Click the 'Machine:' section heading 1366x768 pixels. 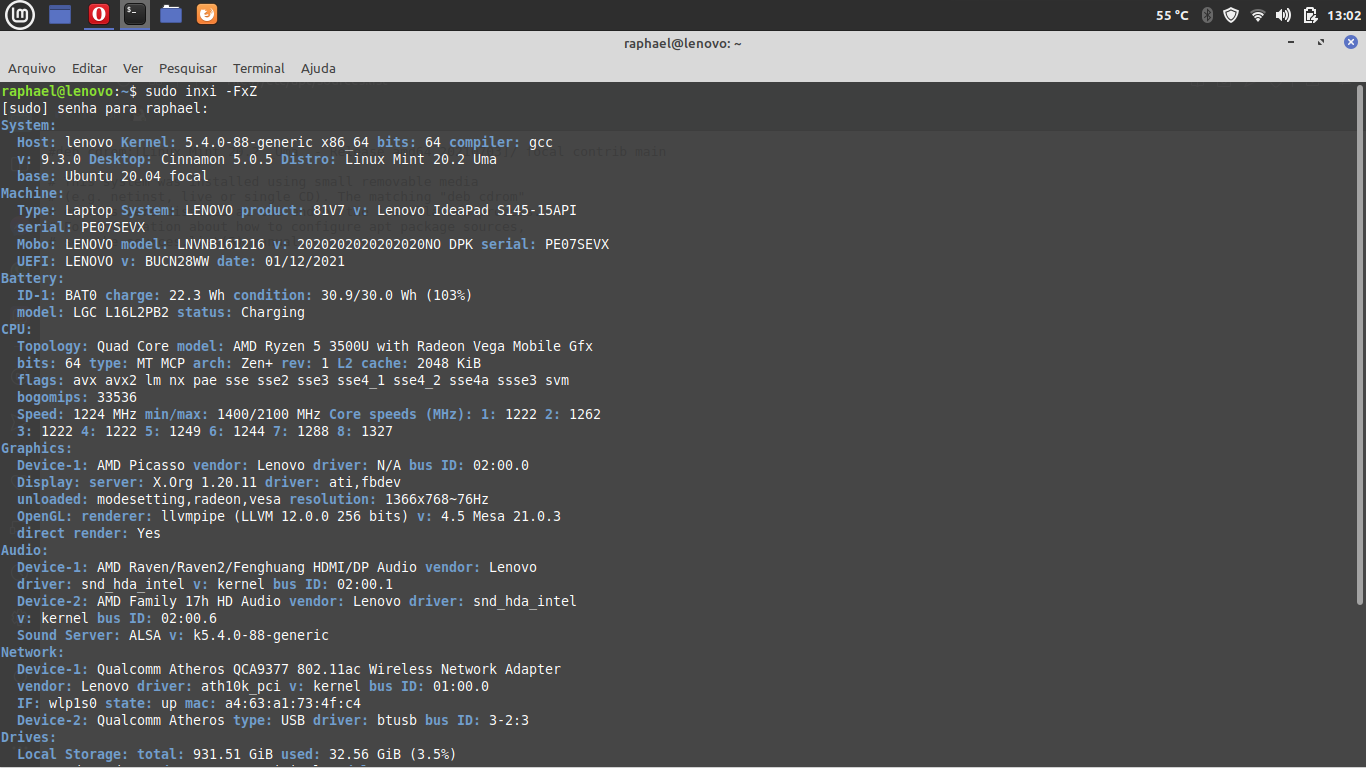33,193
